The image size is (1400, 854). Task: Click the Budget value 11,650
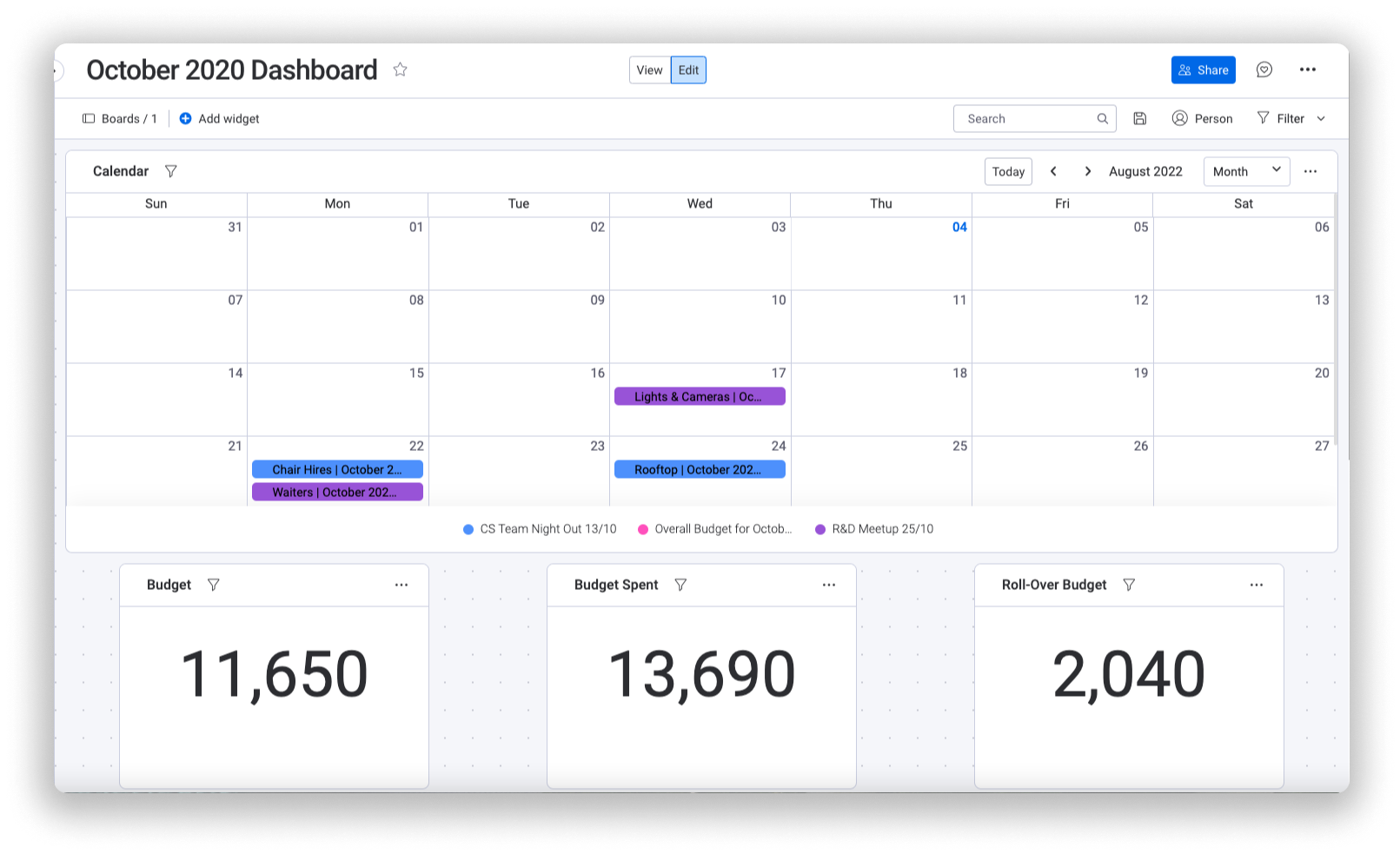(x=274, y=674)
